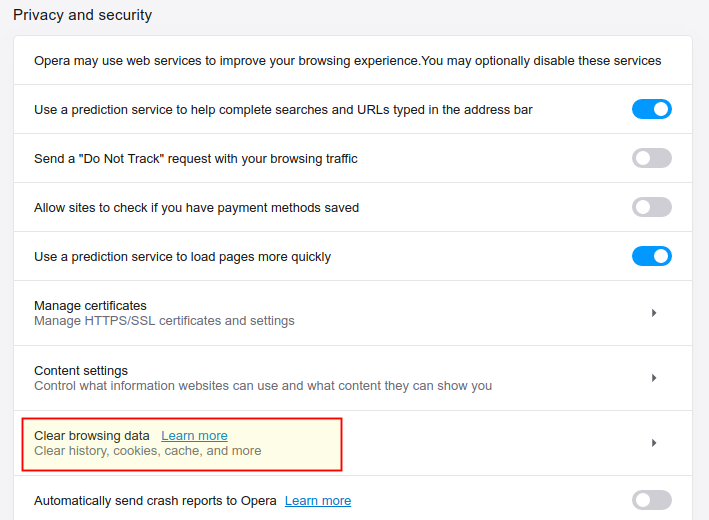Image resolution: width=709 pixels, height=520 pixels.
Task: Click the Opera web services info text
Action: point(348,61)
